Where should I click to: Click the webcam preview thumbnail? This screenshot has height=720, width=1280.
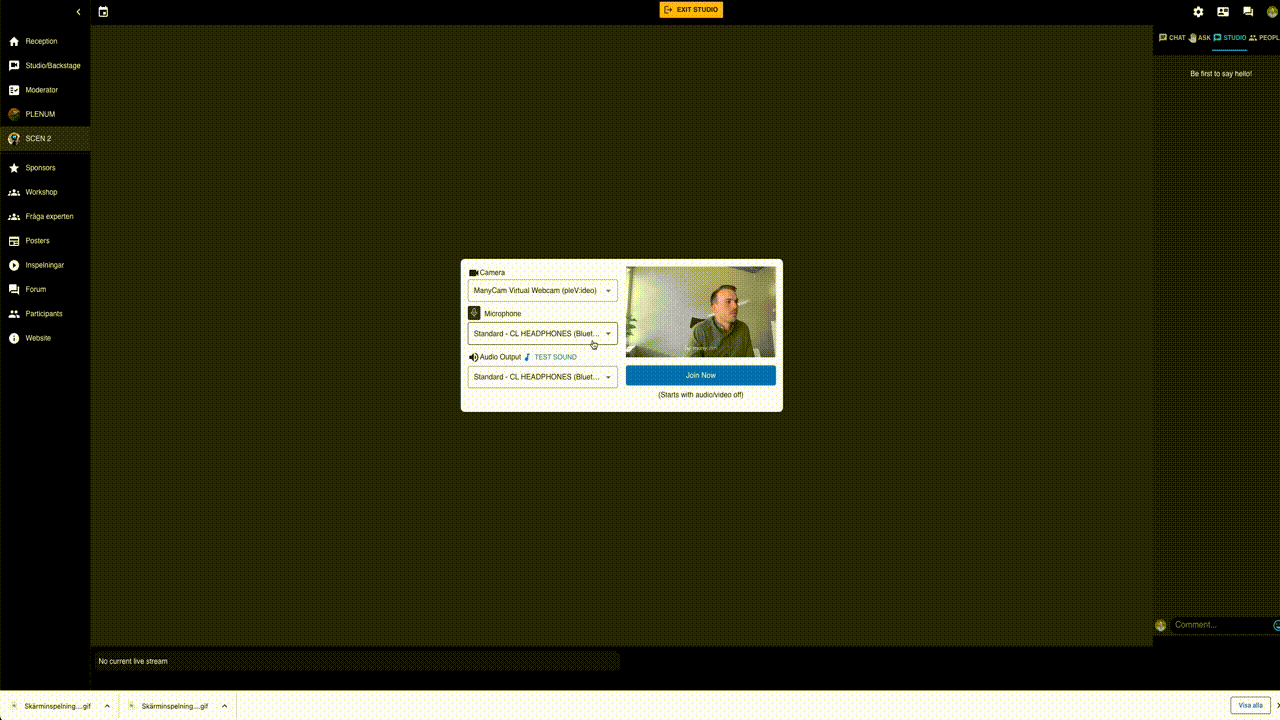pos(701,311)
